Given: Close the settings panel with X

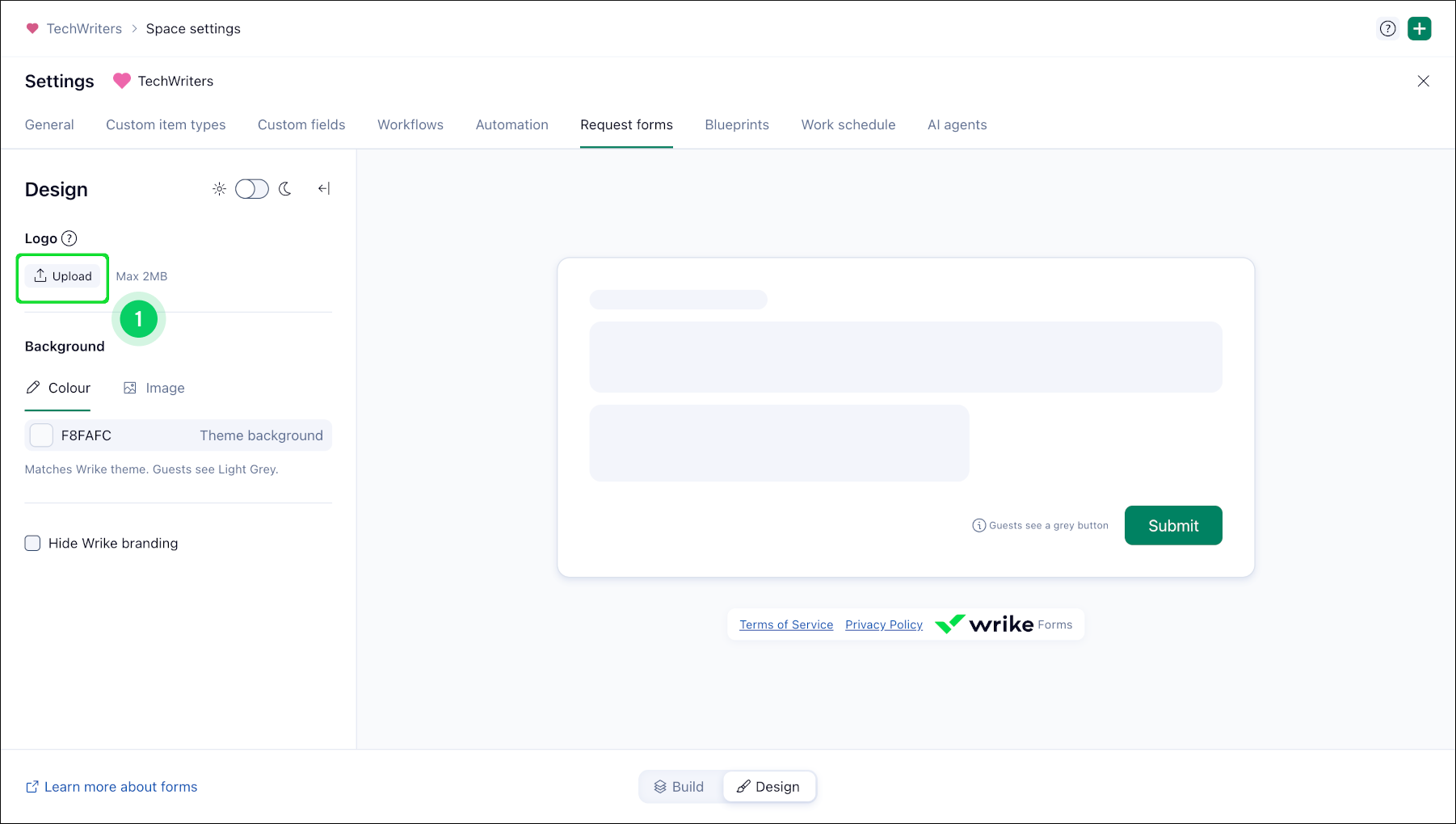Looking at the screenshot, I should click(x=1424, y=81).
